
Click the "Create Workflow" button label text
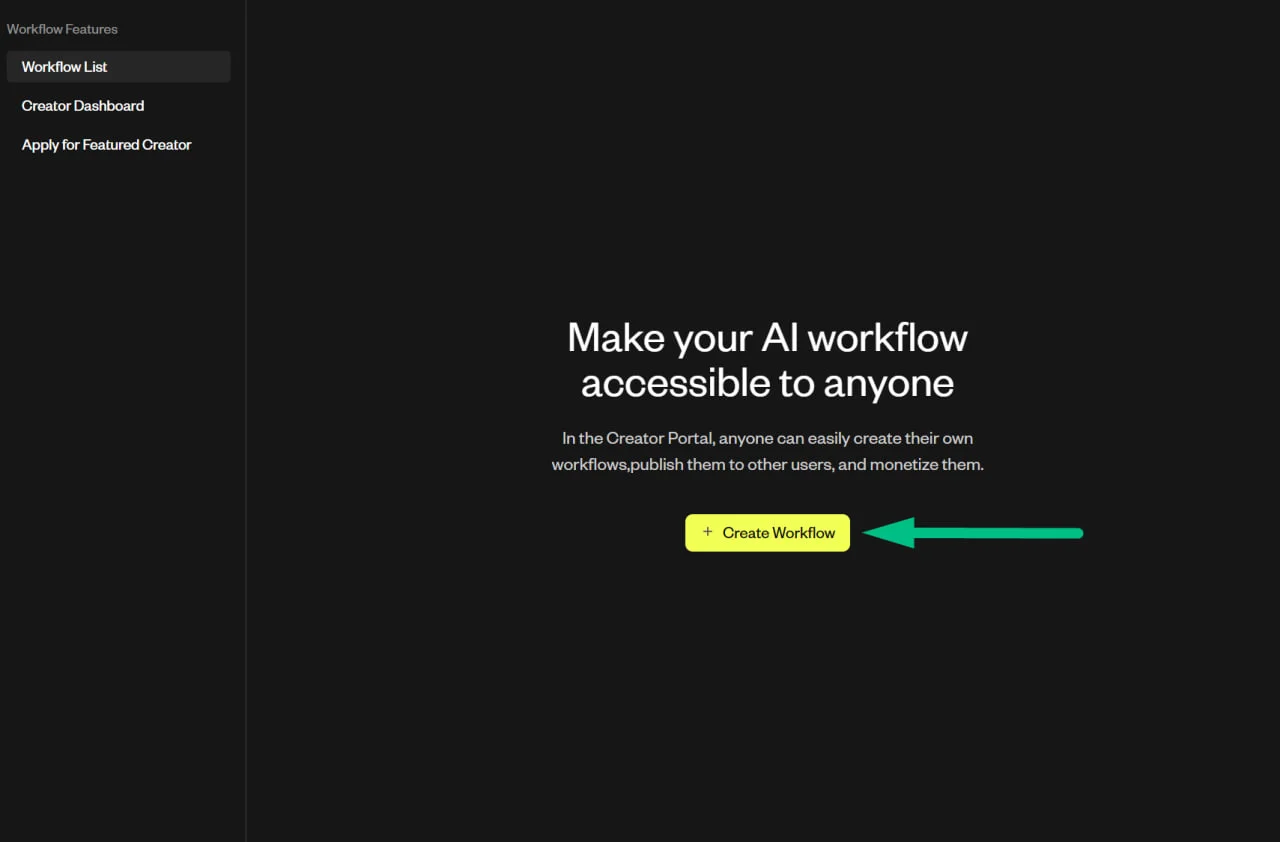(x=779, y=533)
